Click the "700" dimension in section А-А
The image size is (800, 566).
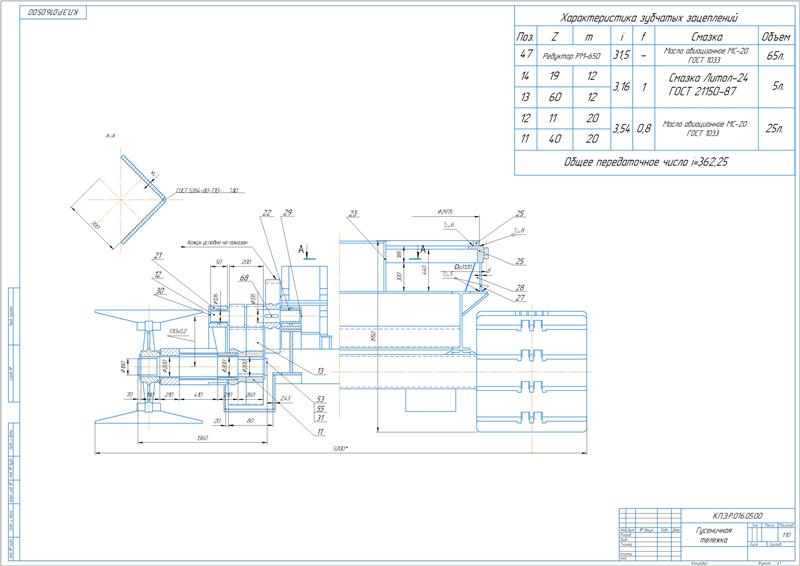(94, 225)
